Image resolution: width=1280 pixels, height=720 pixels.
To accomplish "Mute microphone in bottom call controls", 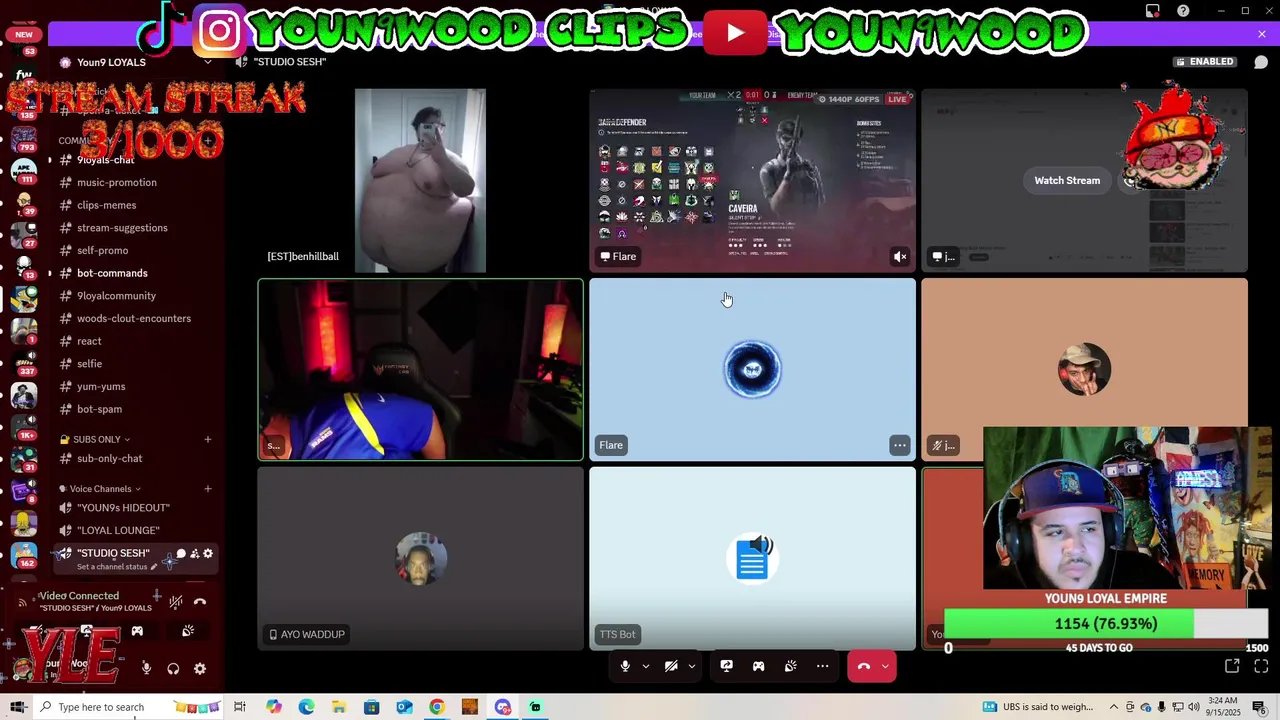I will pos(625,666).
